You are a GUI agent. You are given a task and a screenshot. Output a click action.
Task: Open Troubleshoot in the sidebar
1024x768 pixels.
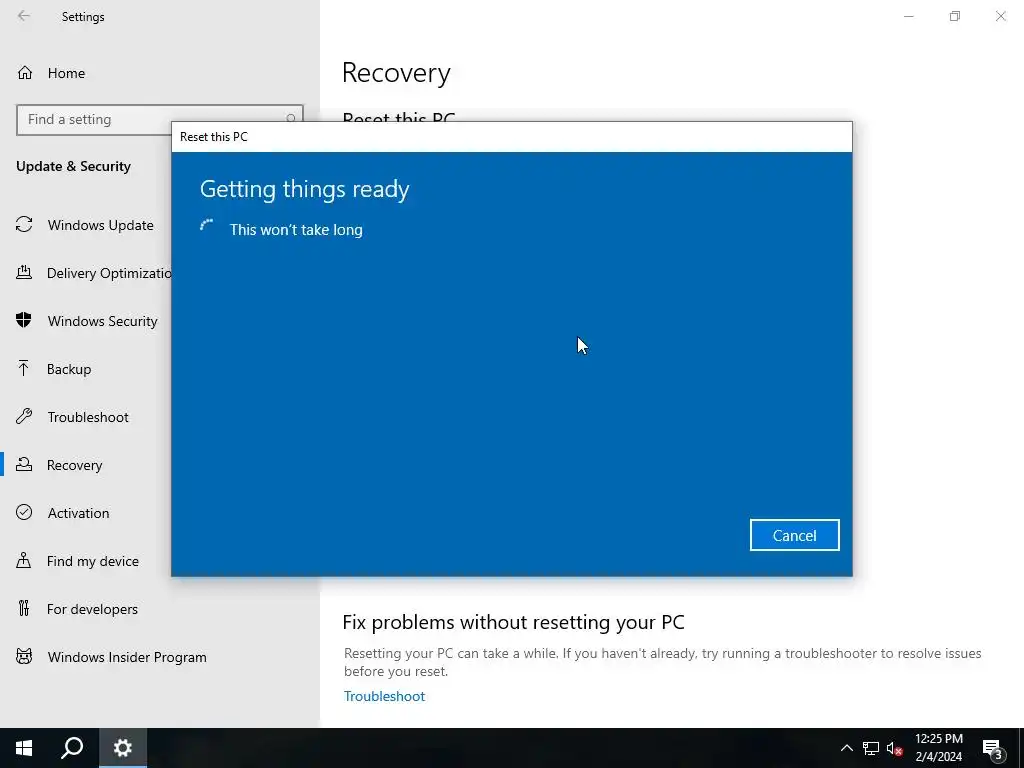tap(88, 417)
